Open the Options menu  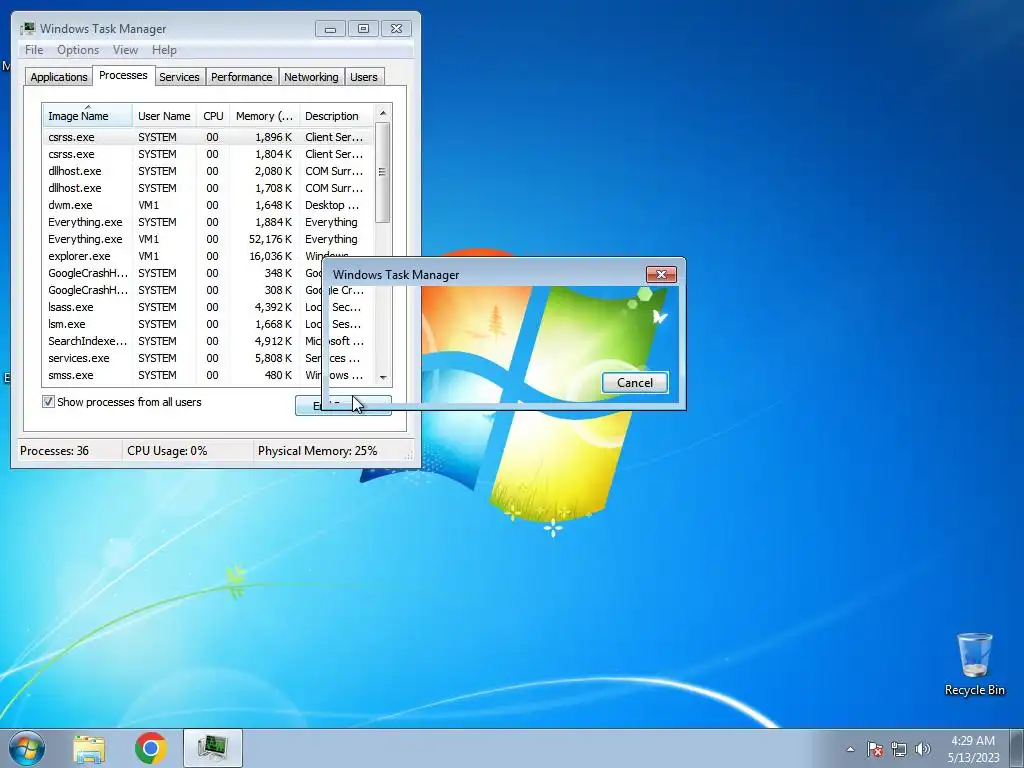pos(78,50)
